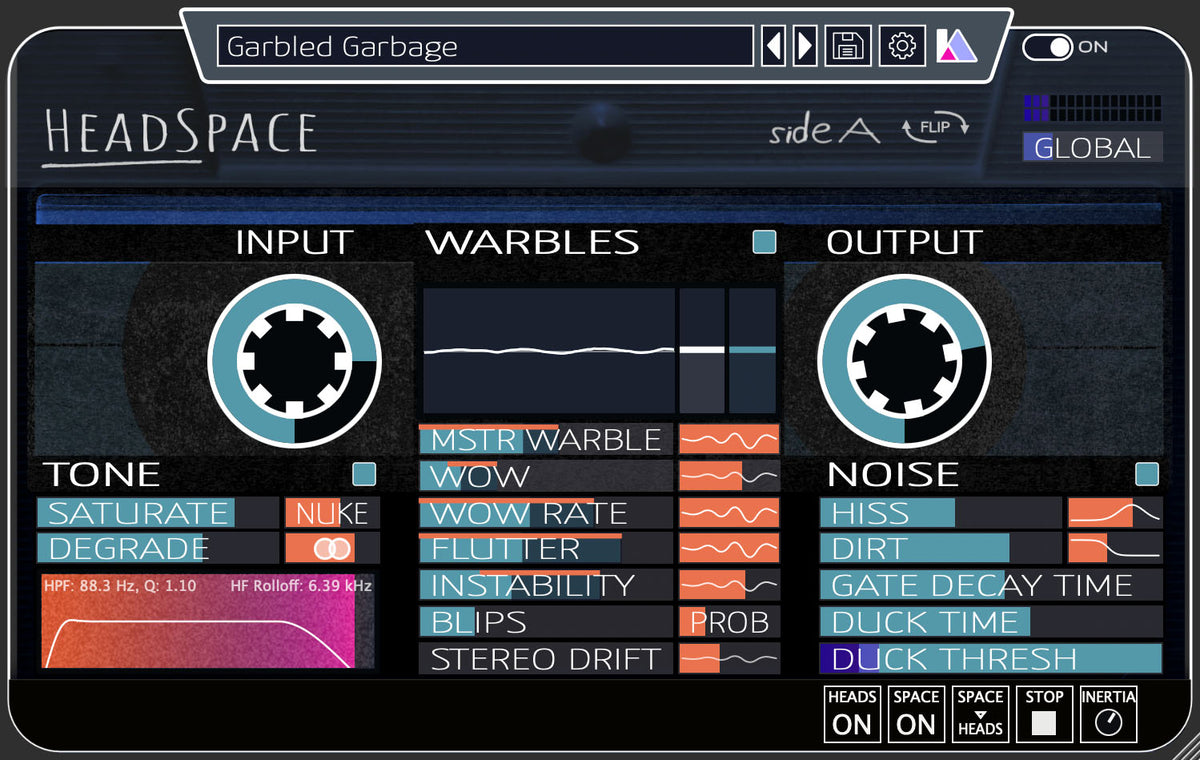Click the warble waveform display
The height and width of the screenshot is (760, 1200).
point(549,350)
